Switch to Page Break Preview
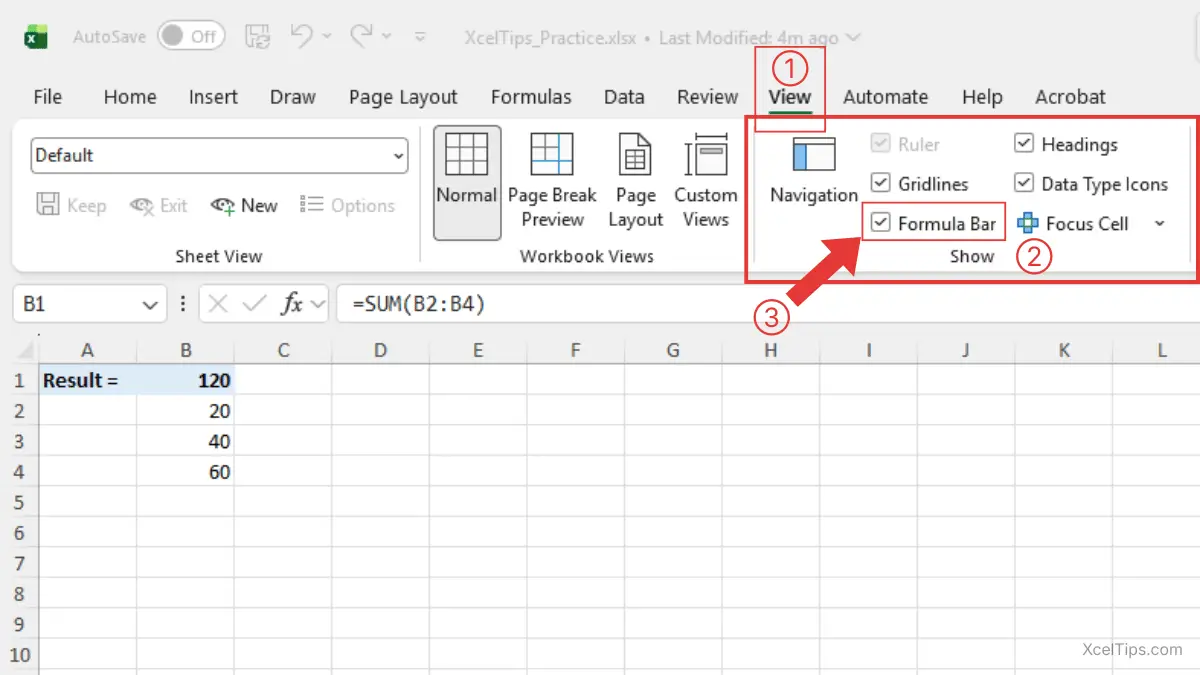Image resolution: width=1200 pixels, height=675 pixels. (552, 181)
